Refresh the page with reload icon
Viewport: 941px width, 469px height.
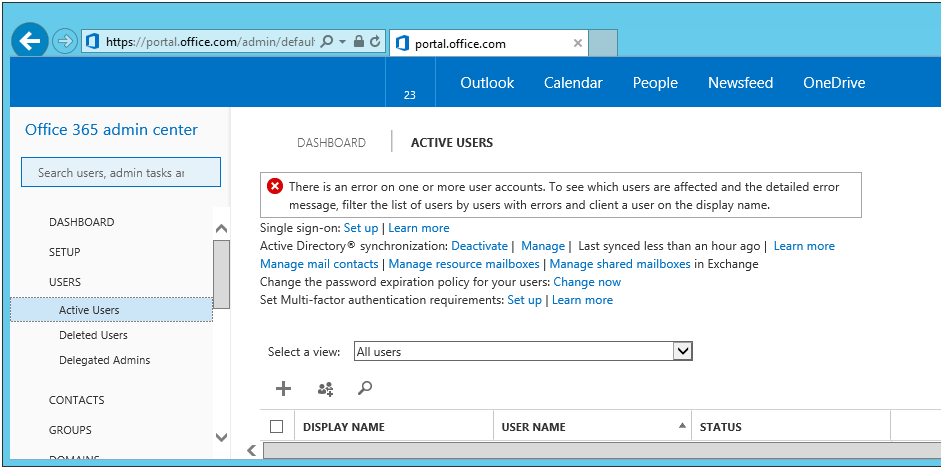click(x=375, y=41)
